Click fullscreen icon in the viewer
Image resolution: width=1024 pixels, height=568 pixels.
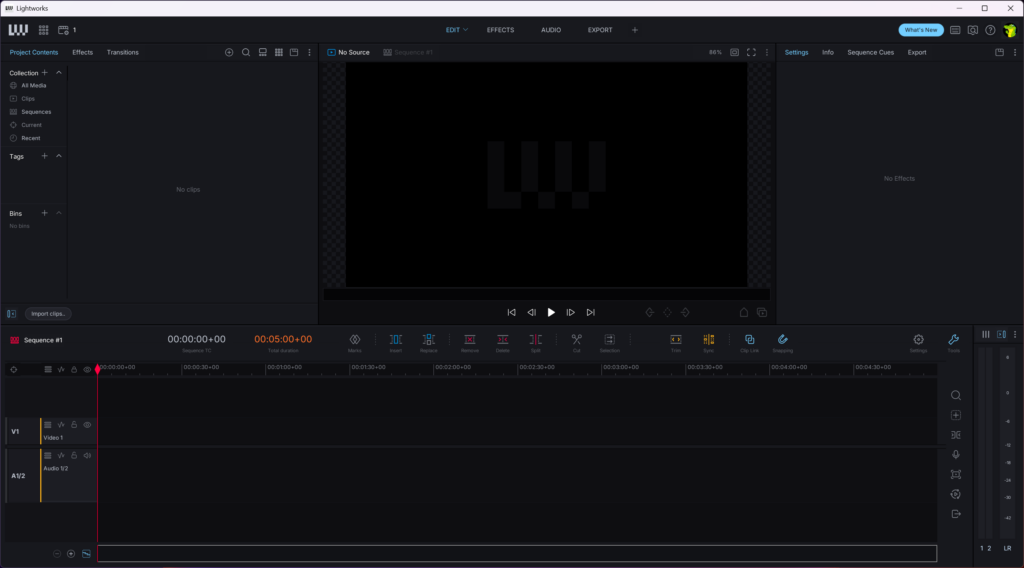[752, 52]
